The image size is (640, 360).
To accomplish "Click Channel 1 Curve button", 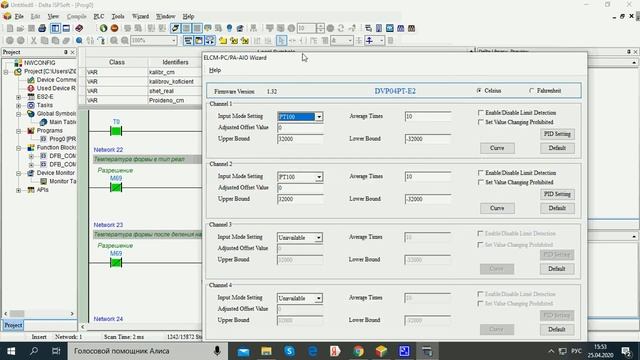I will pos(497,148).
